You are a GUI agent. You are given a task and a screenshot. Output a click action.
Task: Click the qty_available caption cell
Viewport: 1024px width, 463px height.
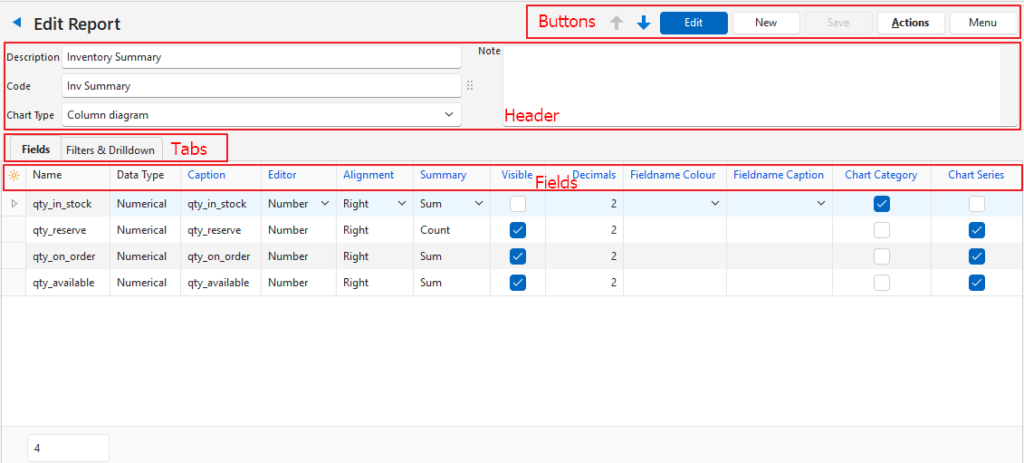click(x=221, y=282)
